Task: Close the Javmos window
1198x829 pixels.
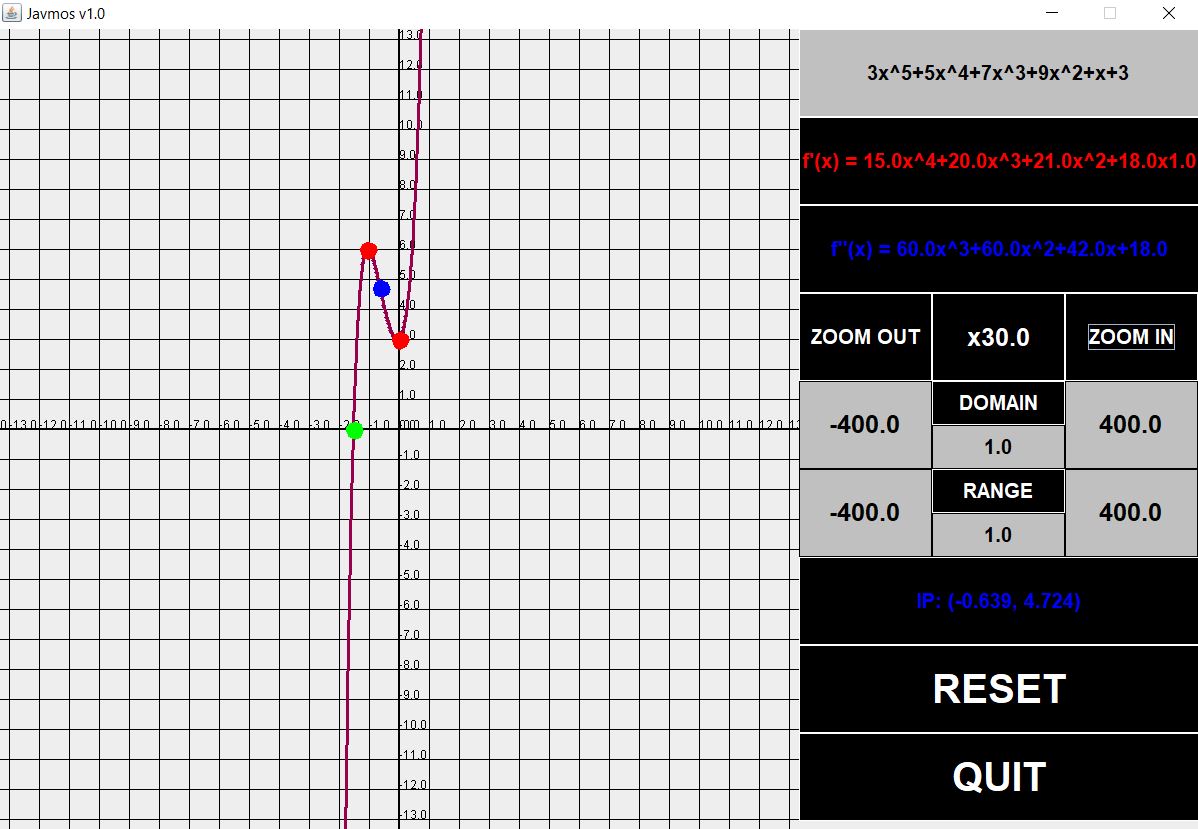Action: coord(1169,13)
